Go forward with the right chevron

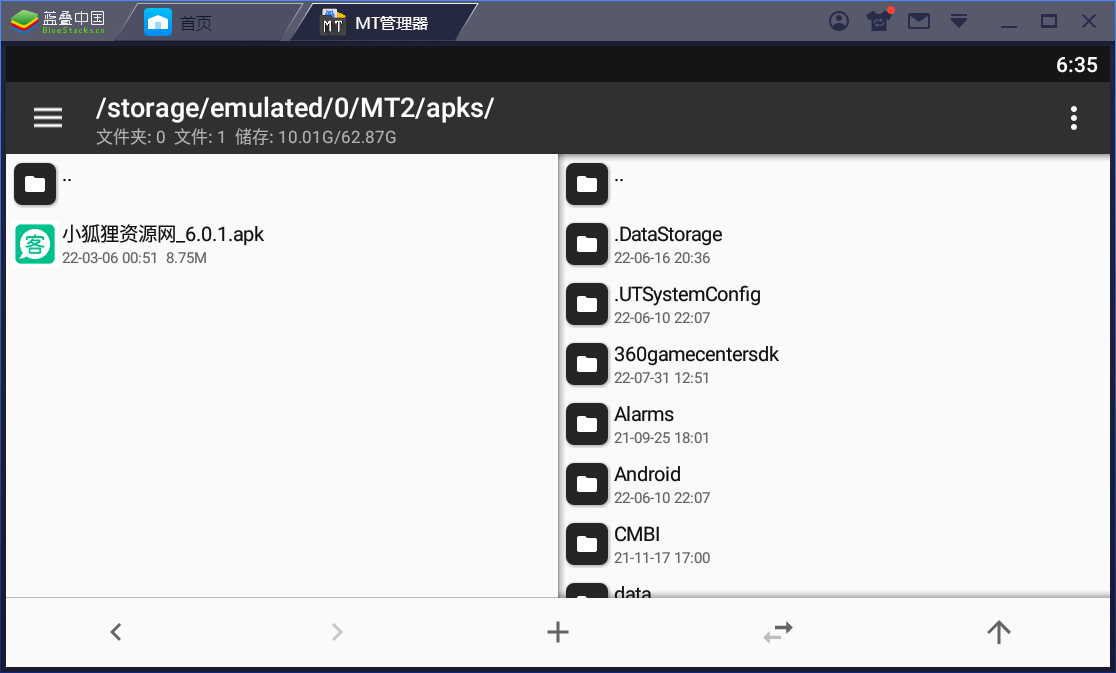(337, 632)
